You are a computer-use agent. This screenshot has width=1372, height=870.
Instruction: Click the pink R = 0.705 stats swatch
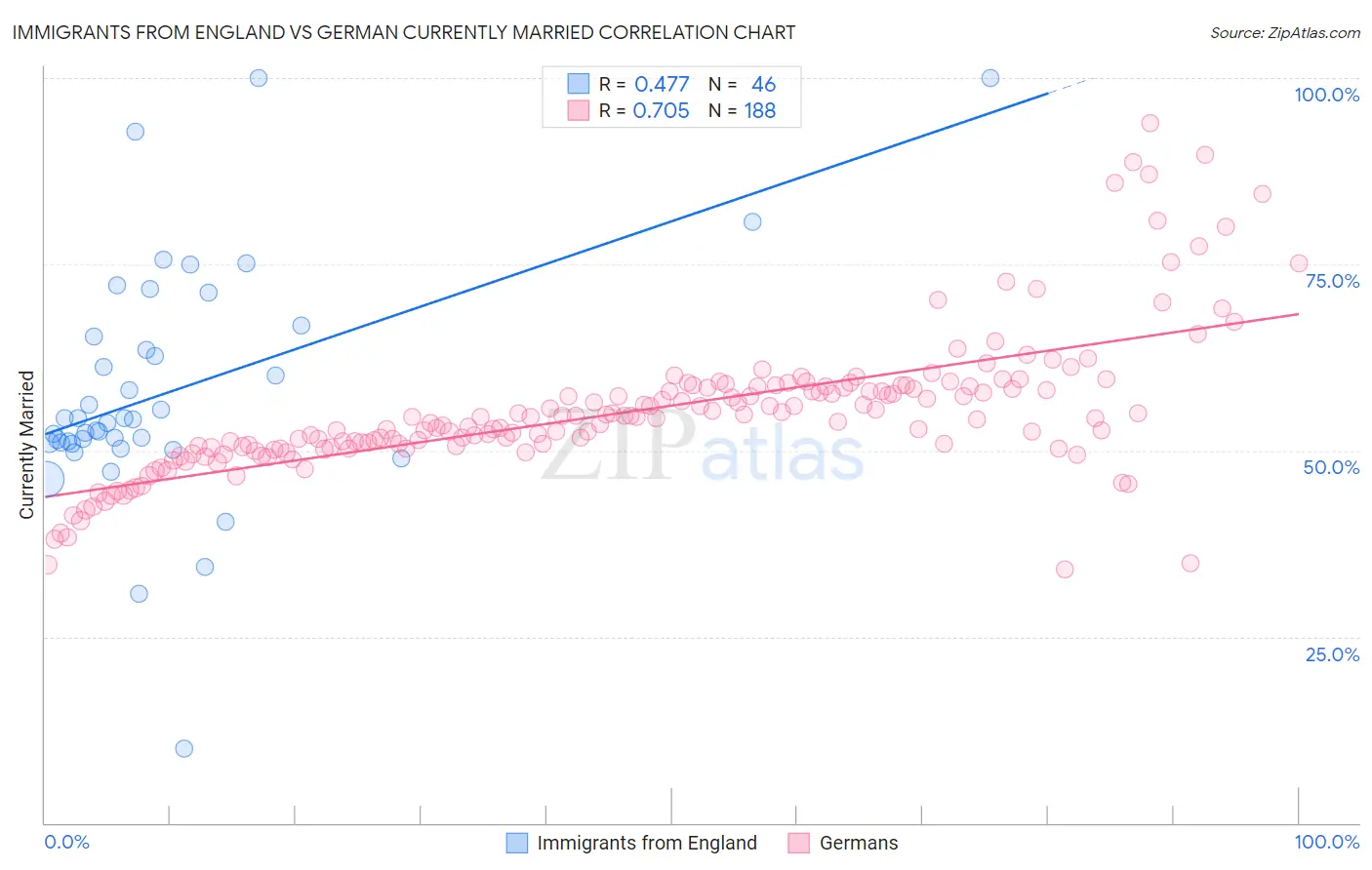coord(579,110)
